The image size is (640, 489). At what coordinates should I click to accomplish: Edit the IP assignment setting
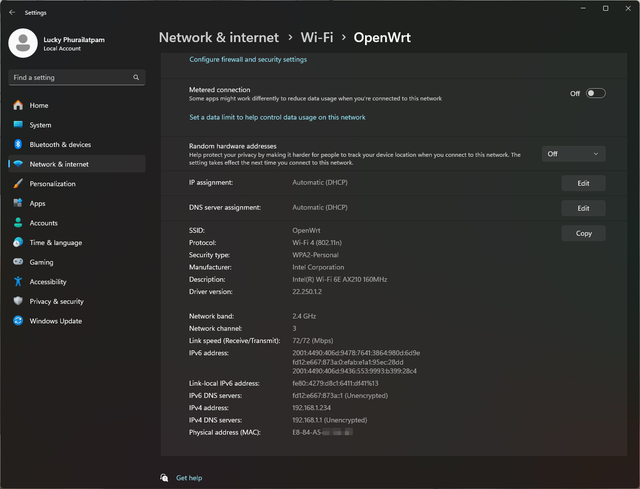tap(583, 183)
